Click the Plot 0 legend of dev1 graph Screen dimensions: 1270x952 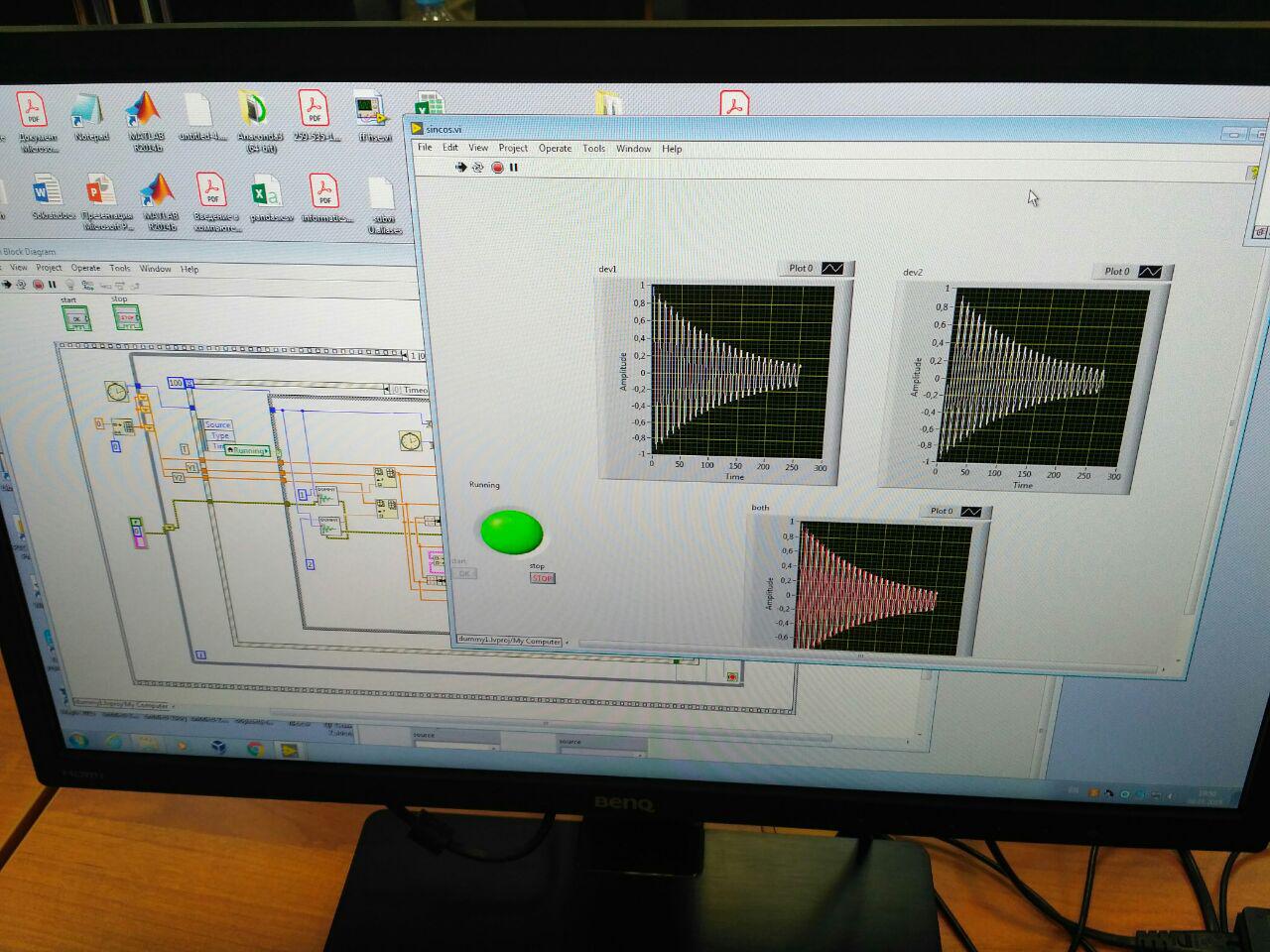pyautogui.click(x=816, y=268)
